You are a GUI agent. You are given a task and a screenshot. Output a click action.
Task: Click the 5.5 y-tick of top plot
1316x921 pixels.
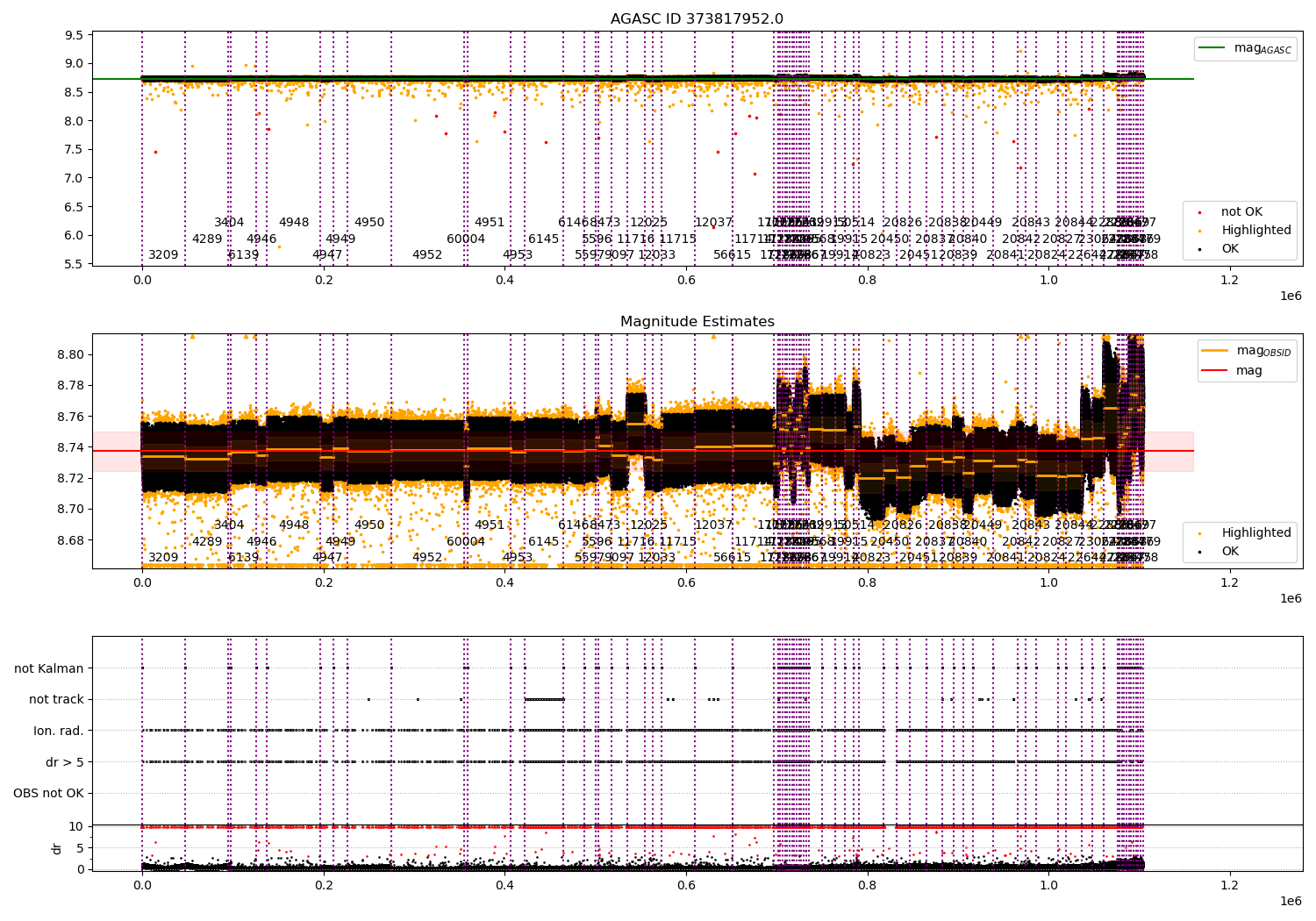click(x=75, y=265)
